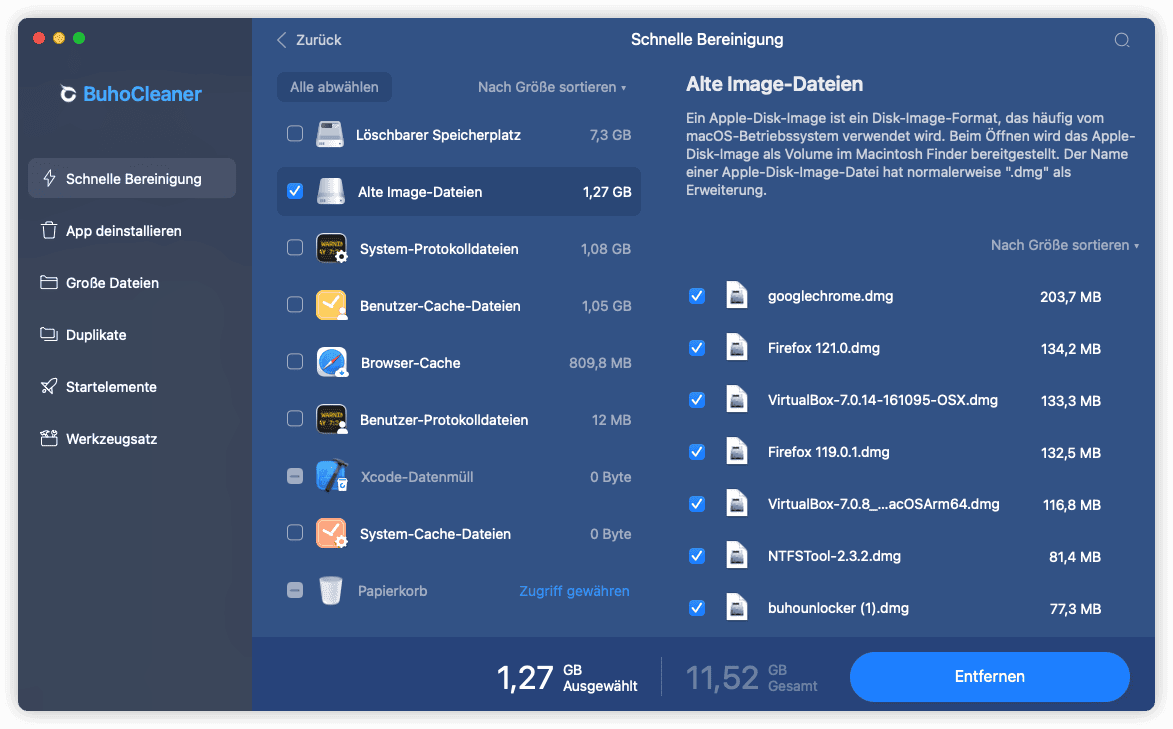
Task: Click the Browser-Cache Safari compass icon
Action: tap(331, 362)
